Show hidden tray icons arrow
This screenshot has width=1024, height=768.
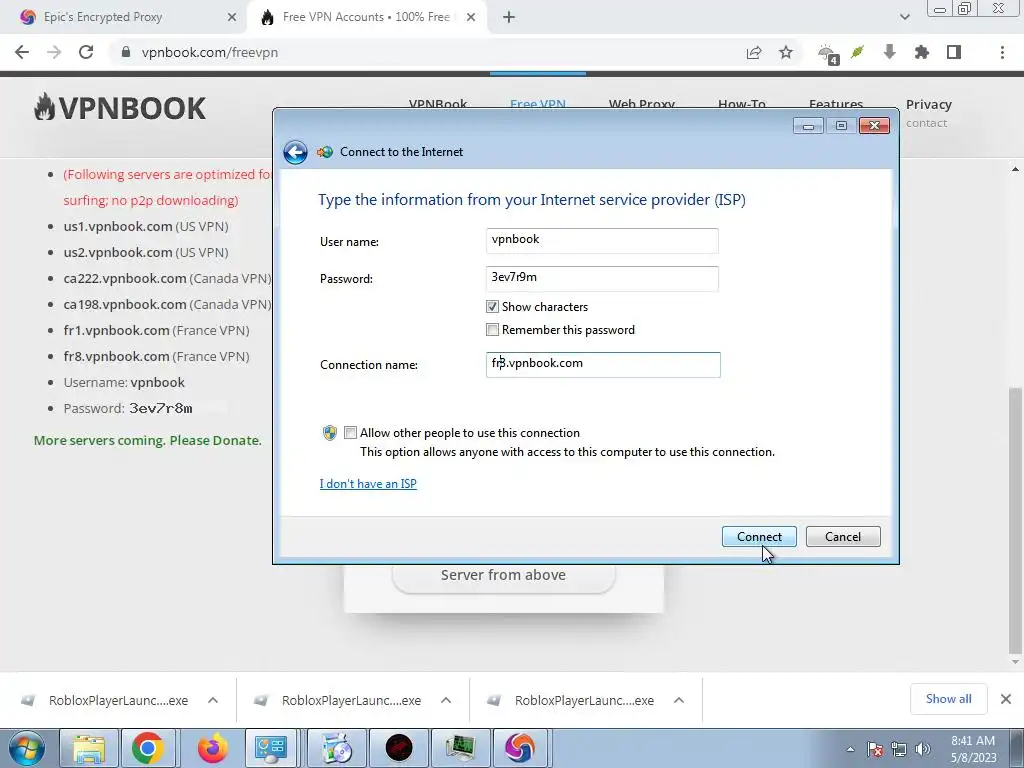(850, 750)
